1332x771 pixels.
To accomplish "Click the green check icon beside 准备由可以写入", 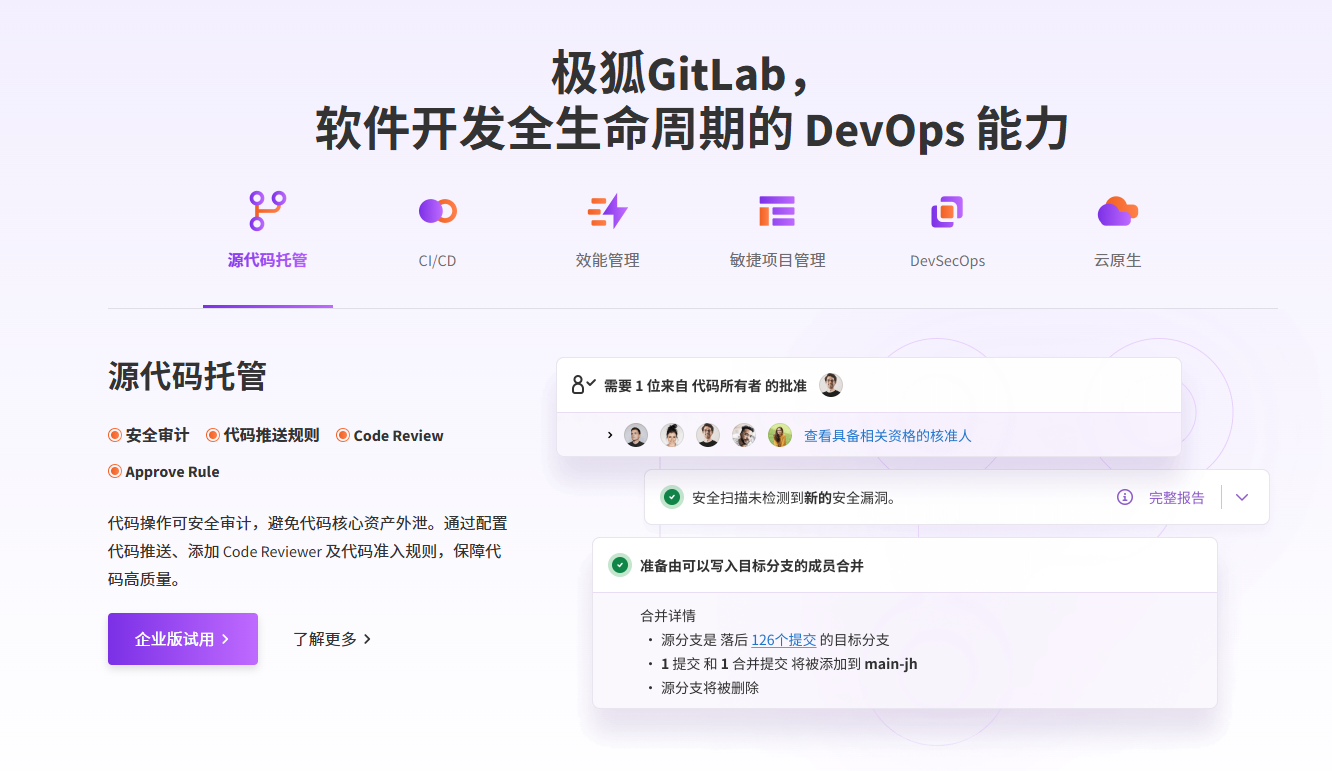I will point(620,565).
